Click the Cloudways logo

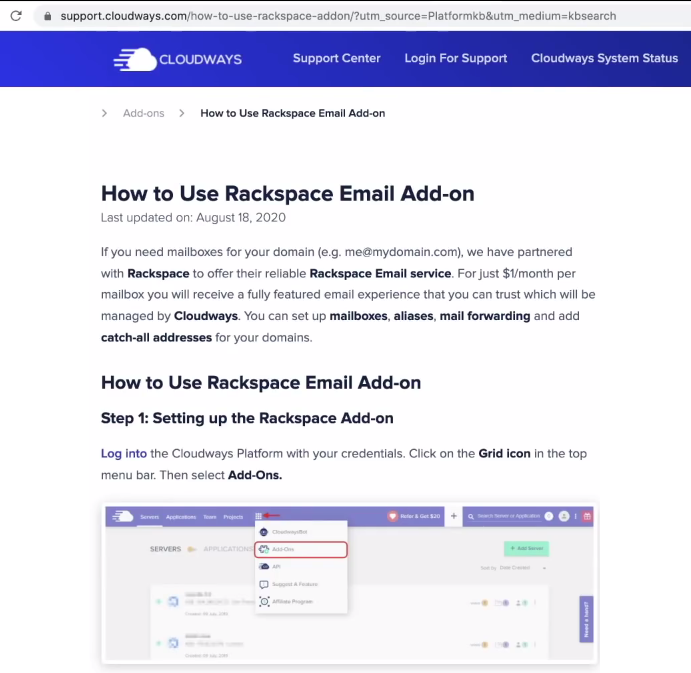(178, 59)
